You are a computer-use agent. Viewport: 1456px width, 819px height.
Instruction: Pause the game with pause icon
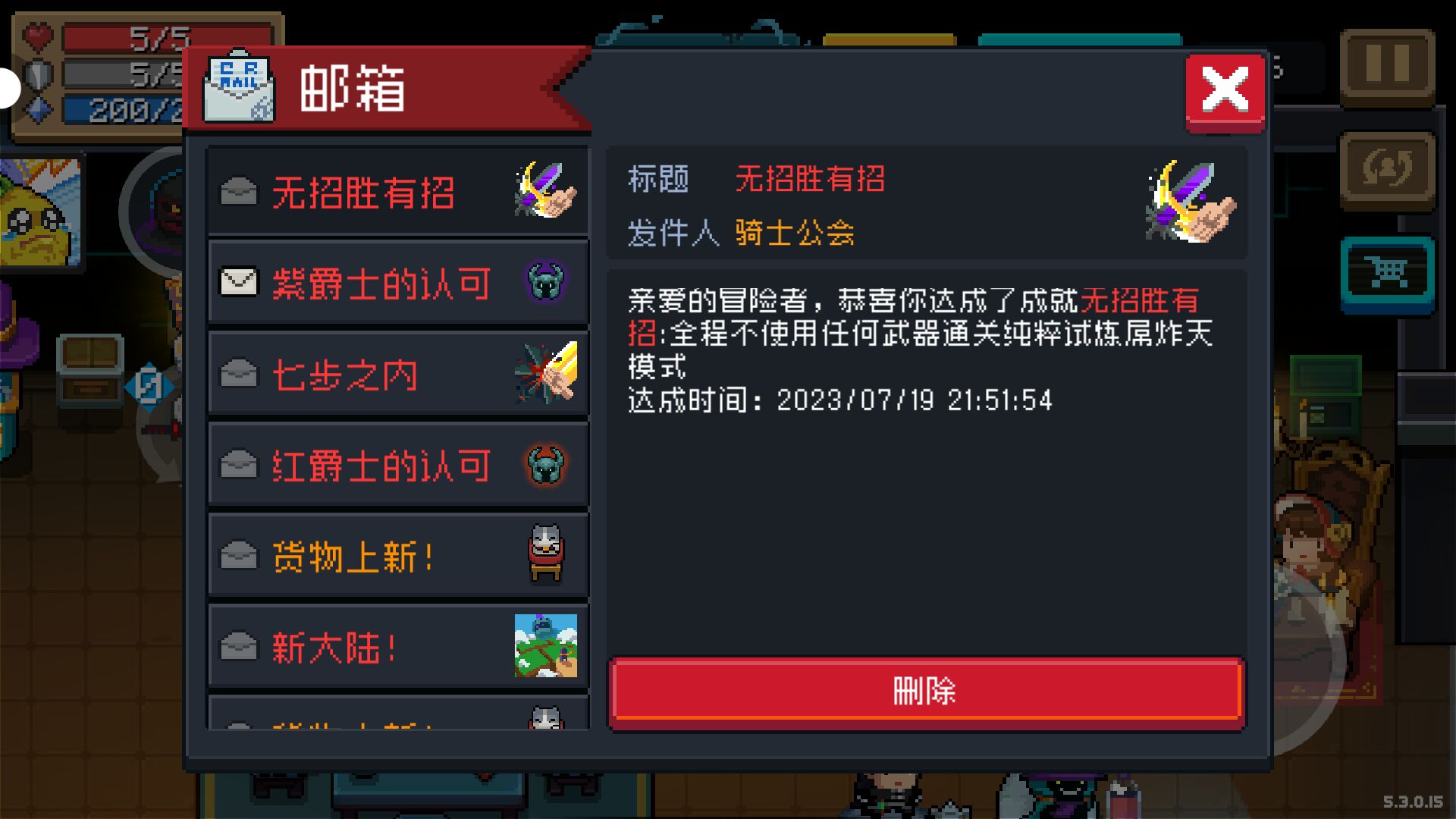pyautogui.click(x=1387, y=67)
